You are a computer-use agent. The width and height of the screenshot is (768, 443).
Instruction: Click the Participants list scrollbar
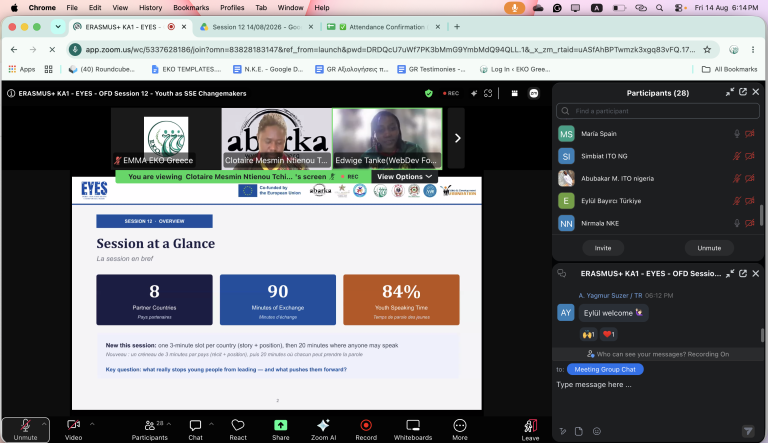tap(761, 215)
